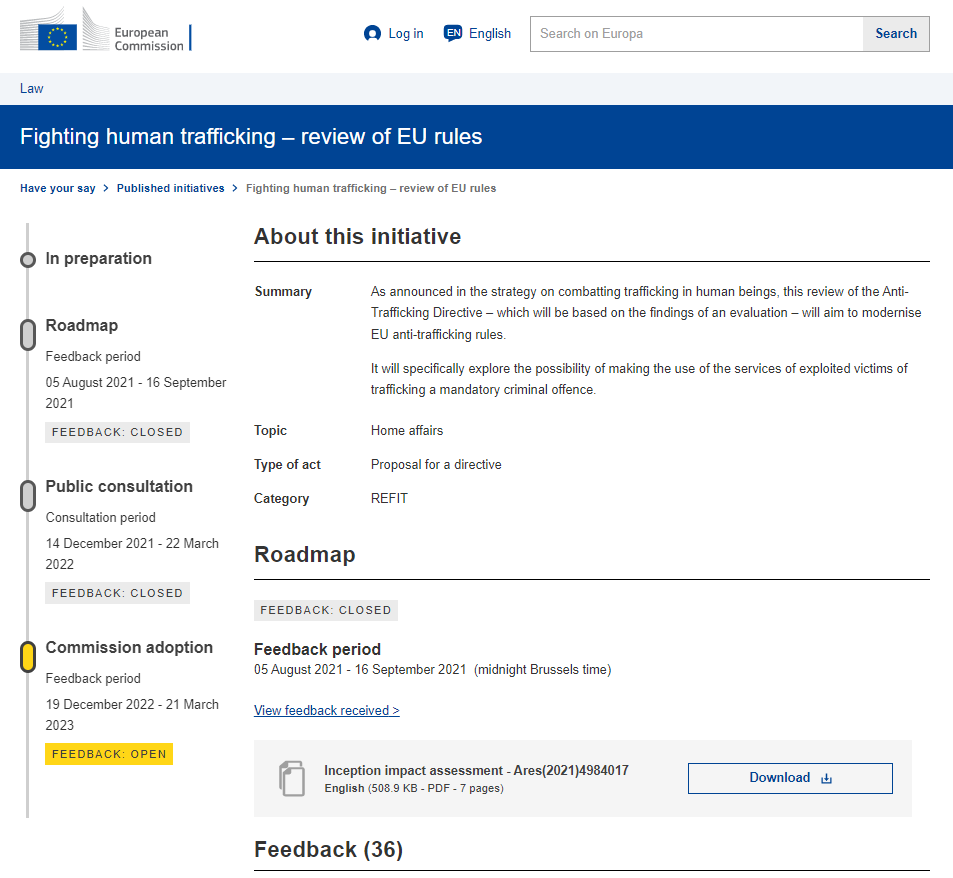Go to Have your say breadcrumb
This screenshot has width=953, height=878.
[x=58, y=188]
